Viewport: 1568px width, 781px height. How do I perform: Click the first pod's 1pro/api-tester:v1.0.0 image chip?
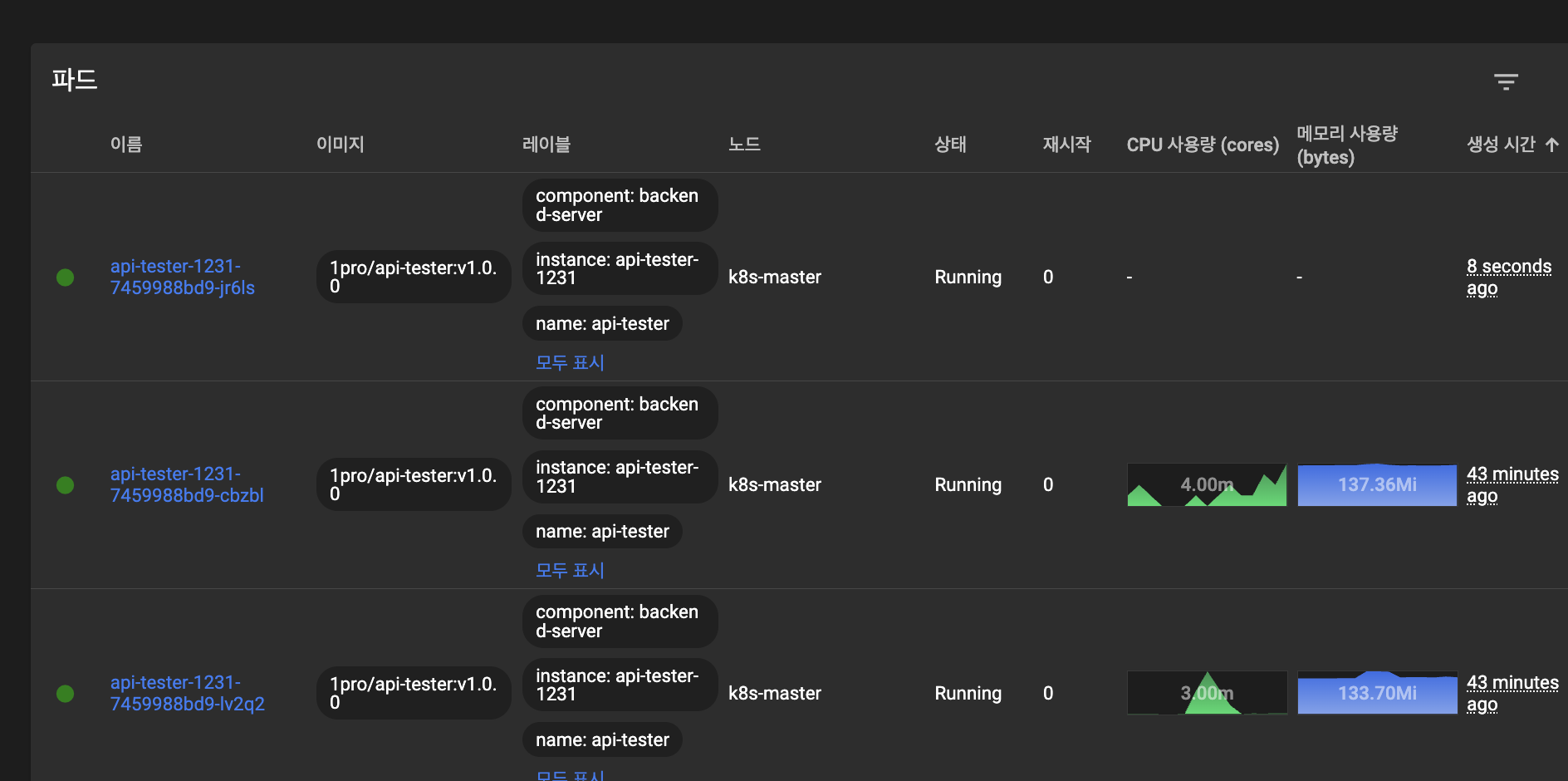coord(414,277)
